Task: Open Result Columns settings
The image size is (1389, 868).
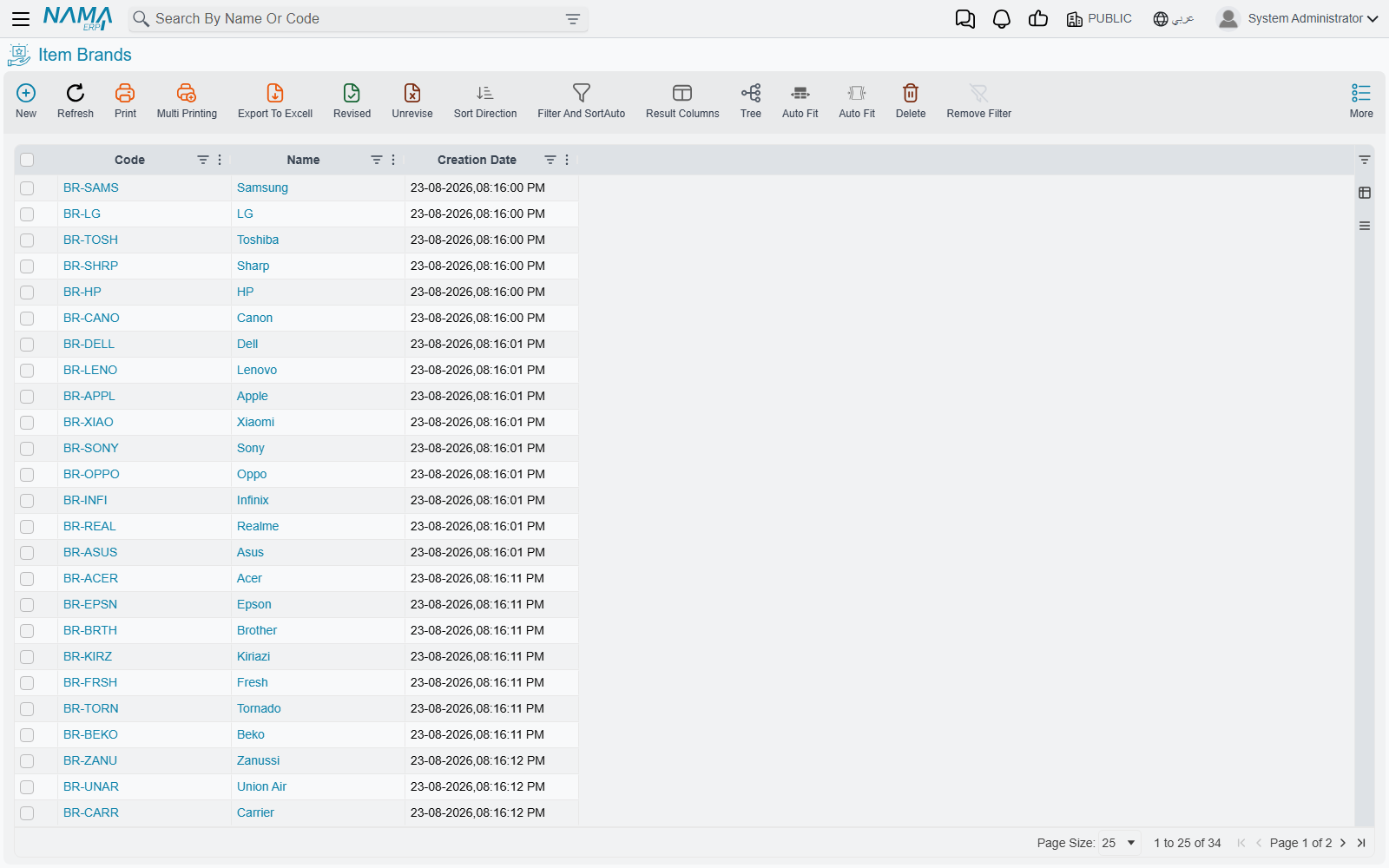Action: (682, 101)
